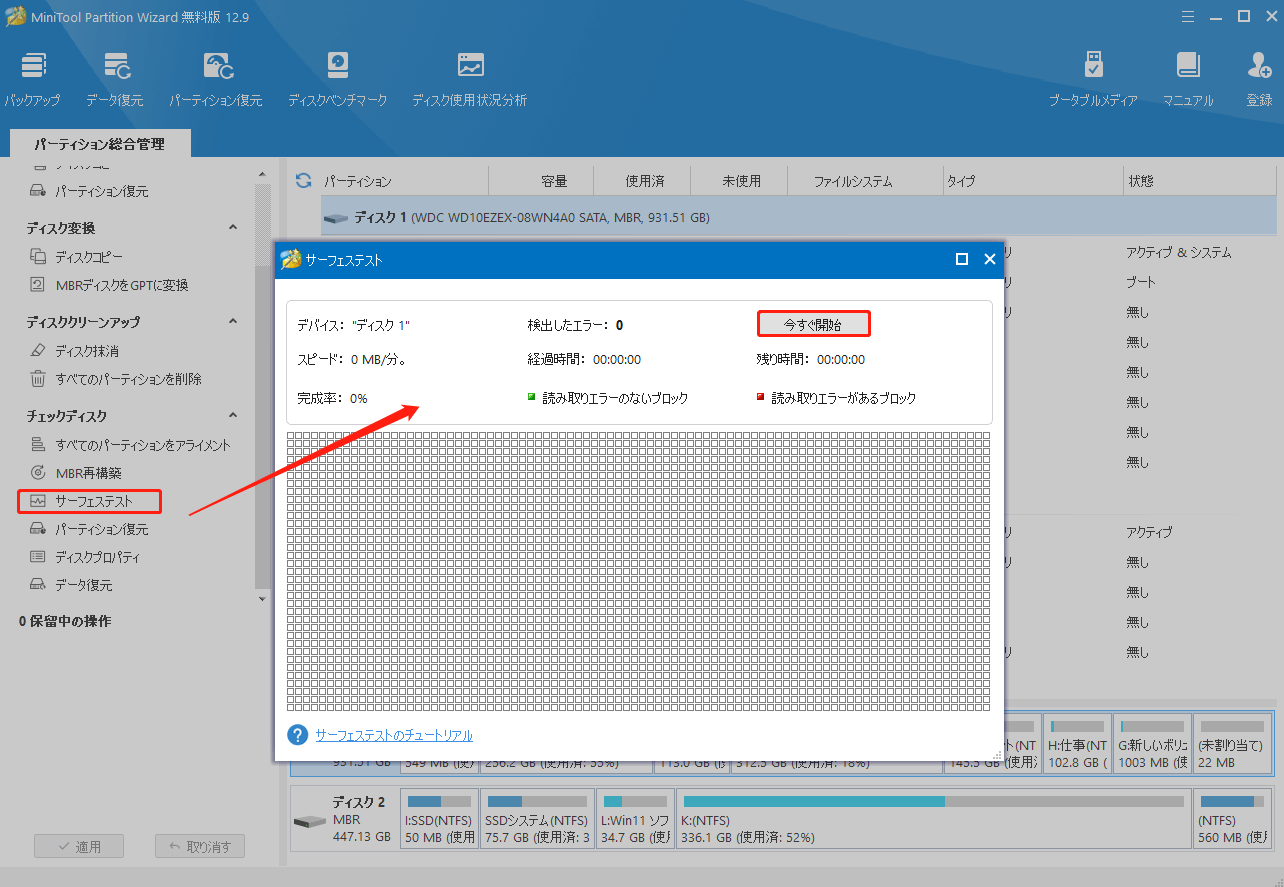1284x887 pixels.
Task: Click sidebar scrollbar down arrow
Action: 263,599
